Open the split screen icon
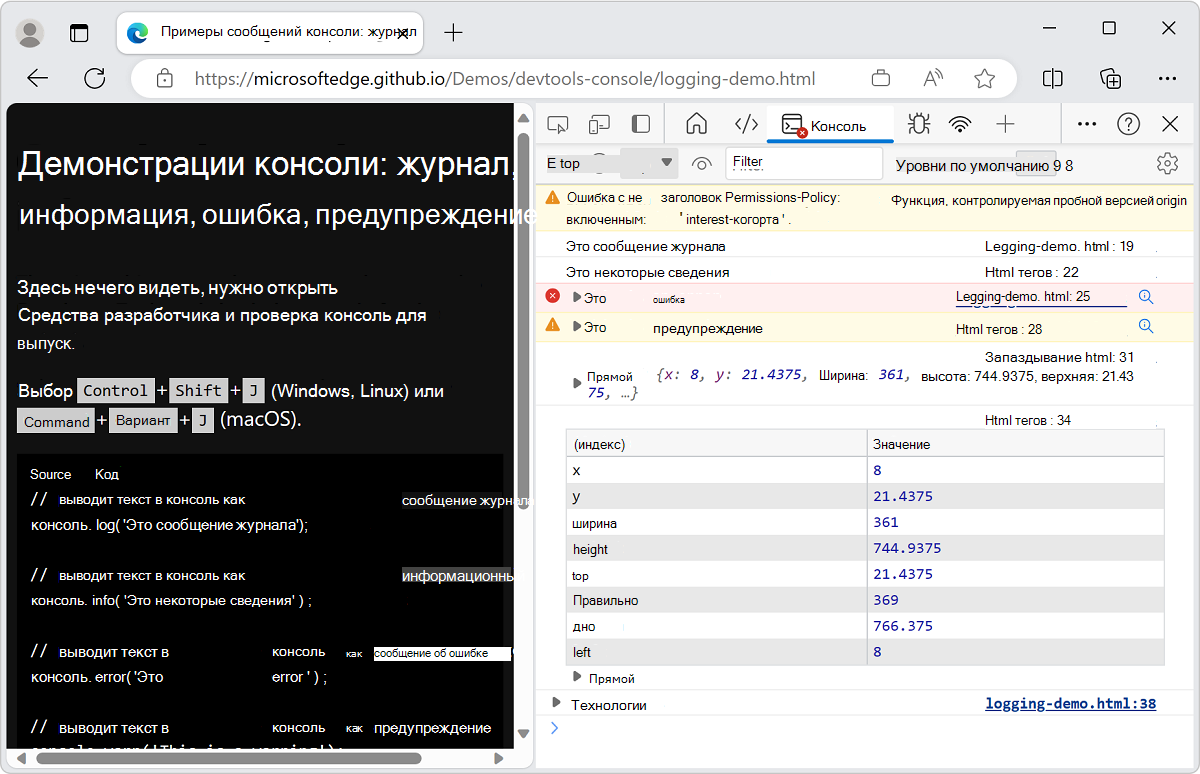This screenshot has width=1200, height=774. 1052,78
